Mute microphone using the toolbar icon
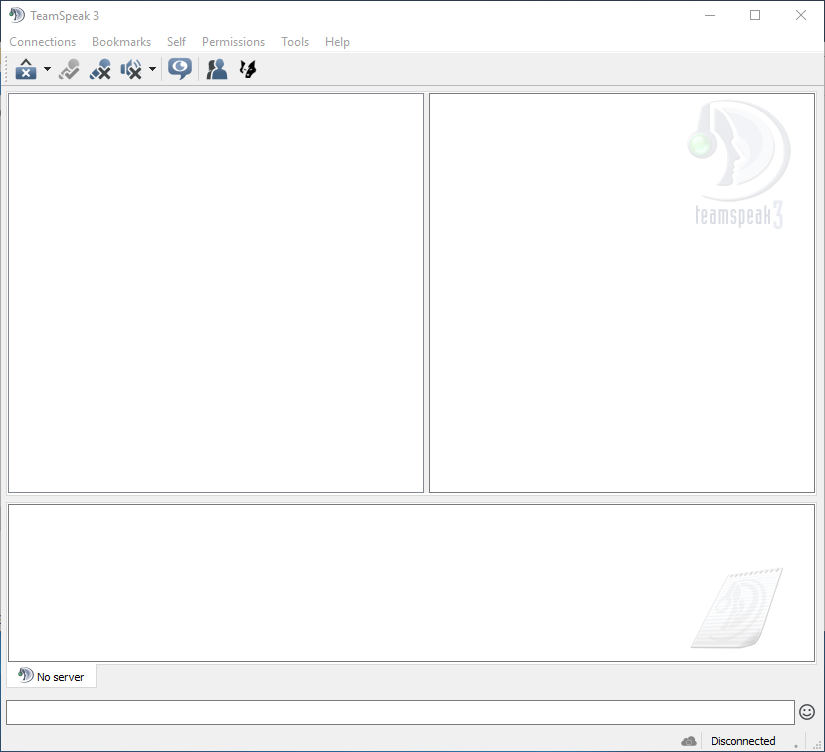The height and width of the screenshot is (752, 825). point(100,69)
